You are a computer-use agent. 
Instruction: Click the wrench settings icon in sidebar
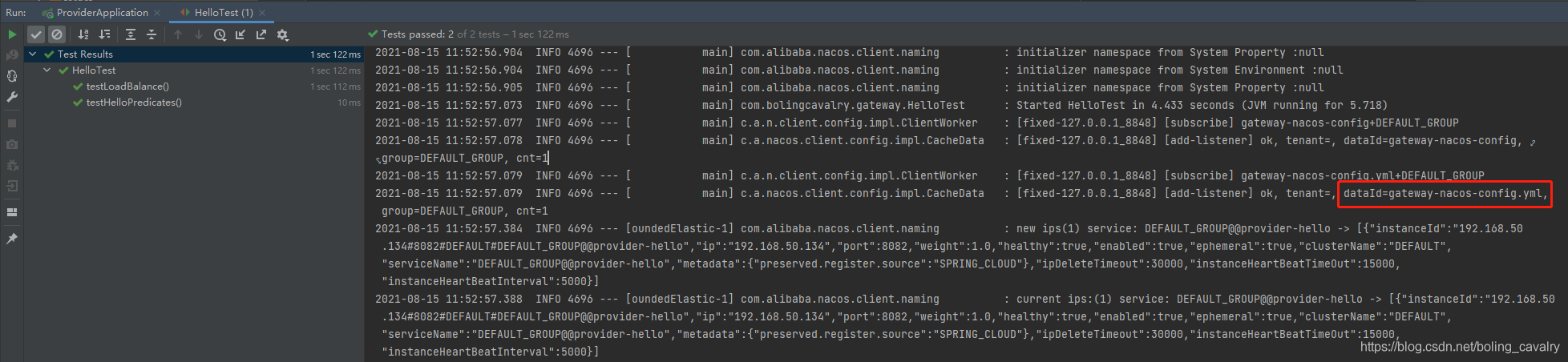tap(12, 97)
